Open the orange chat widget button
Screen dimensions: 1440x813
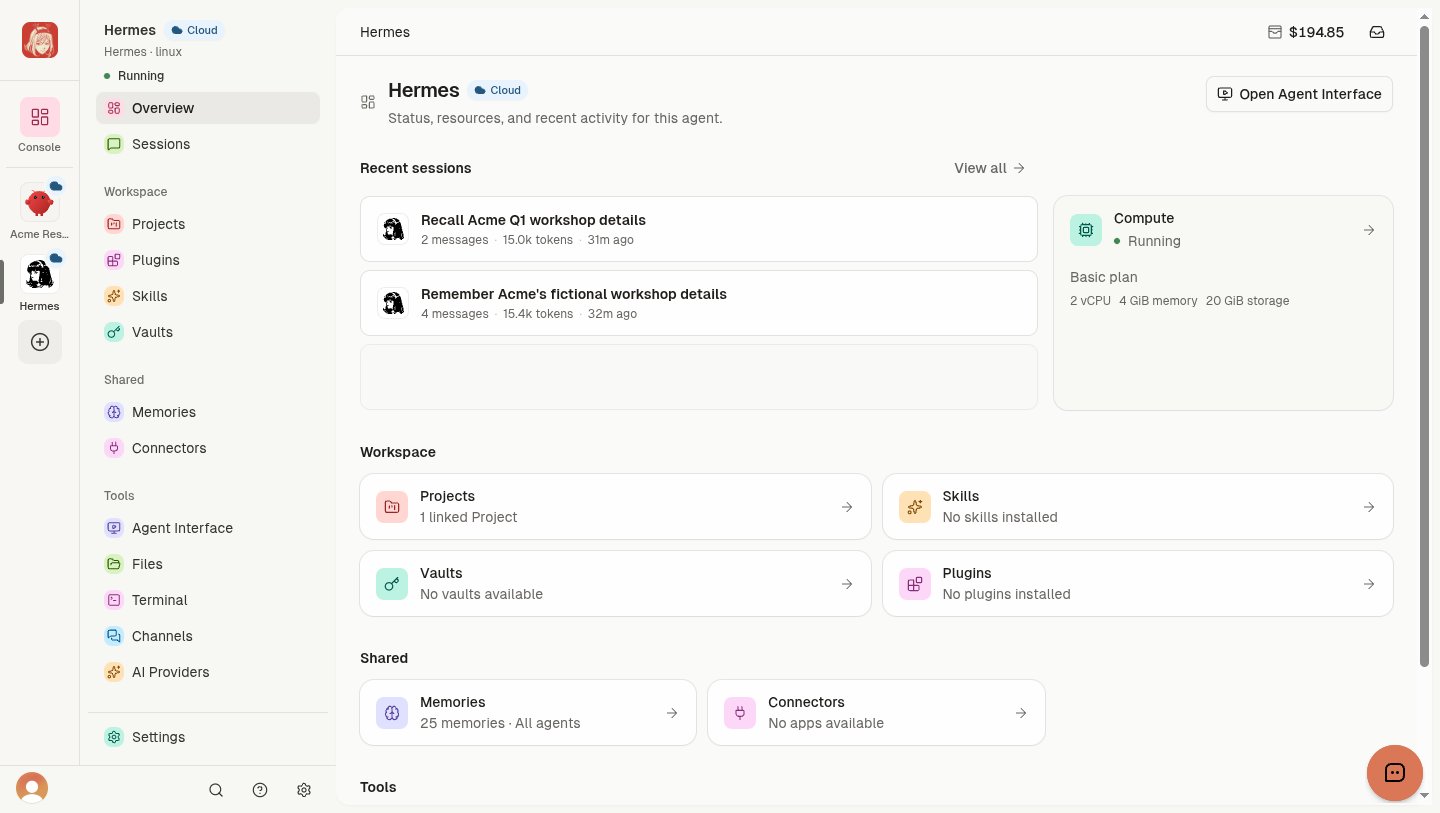click(1395, 773)
